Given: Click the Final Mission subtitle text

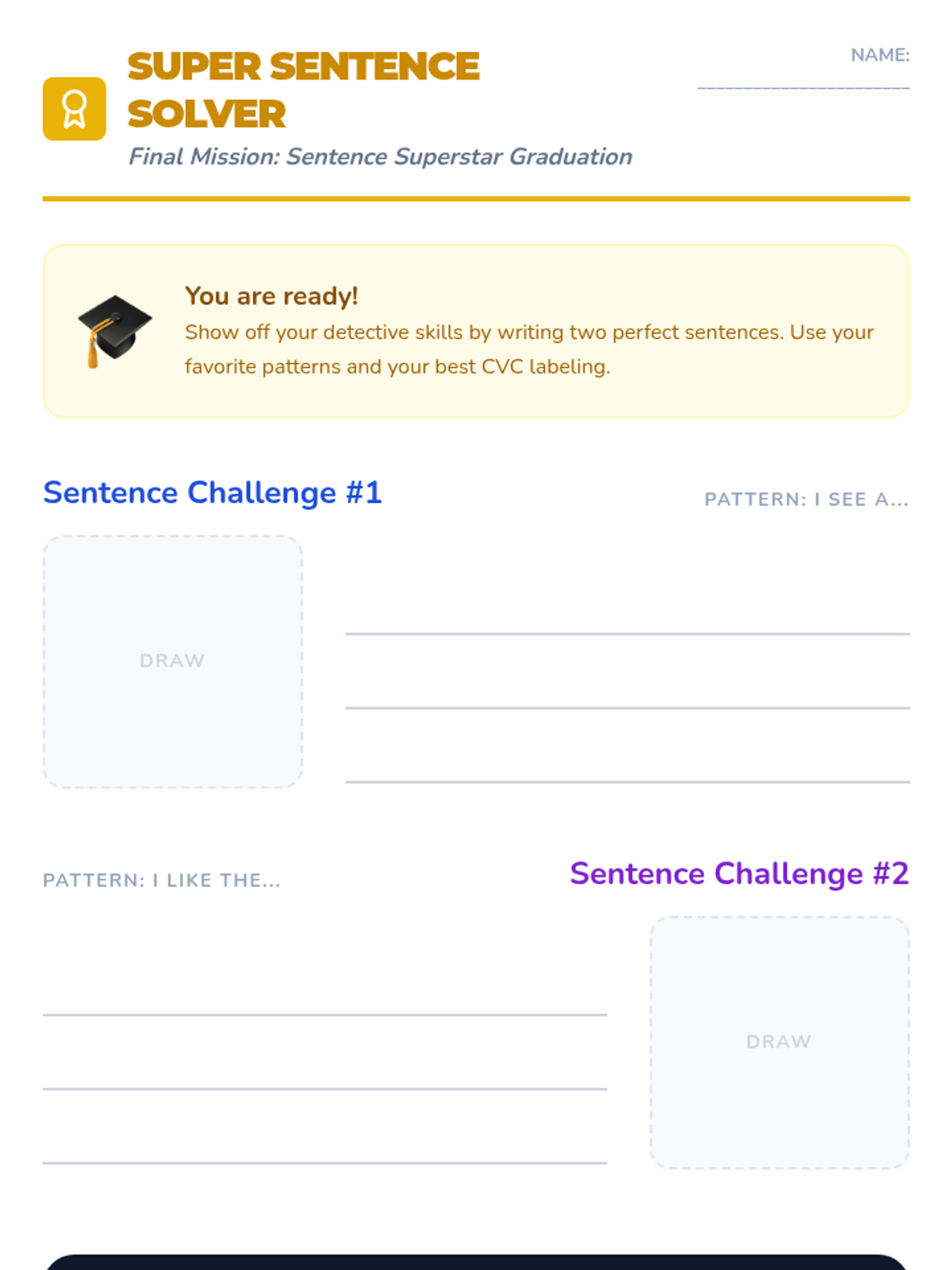Looking at the screenshot, I should pyautogui.click(x=380, y=156).
